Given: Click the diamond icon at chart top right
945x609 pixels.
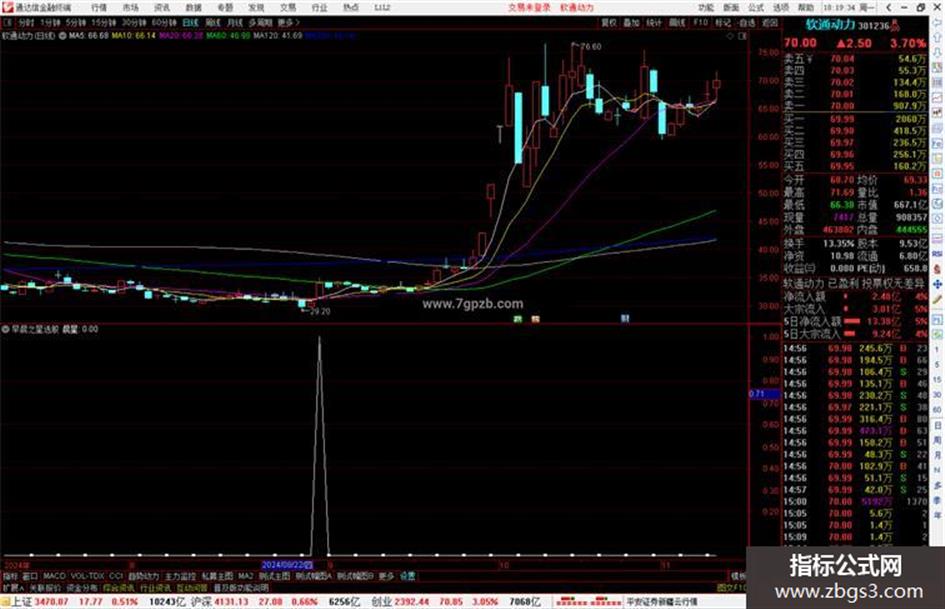Looking at the screenshot, I should (730, 36).
